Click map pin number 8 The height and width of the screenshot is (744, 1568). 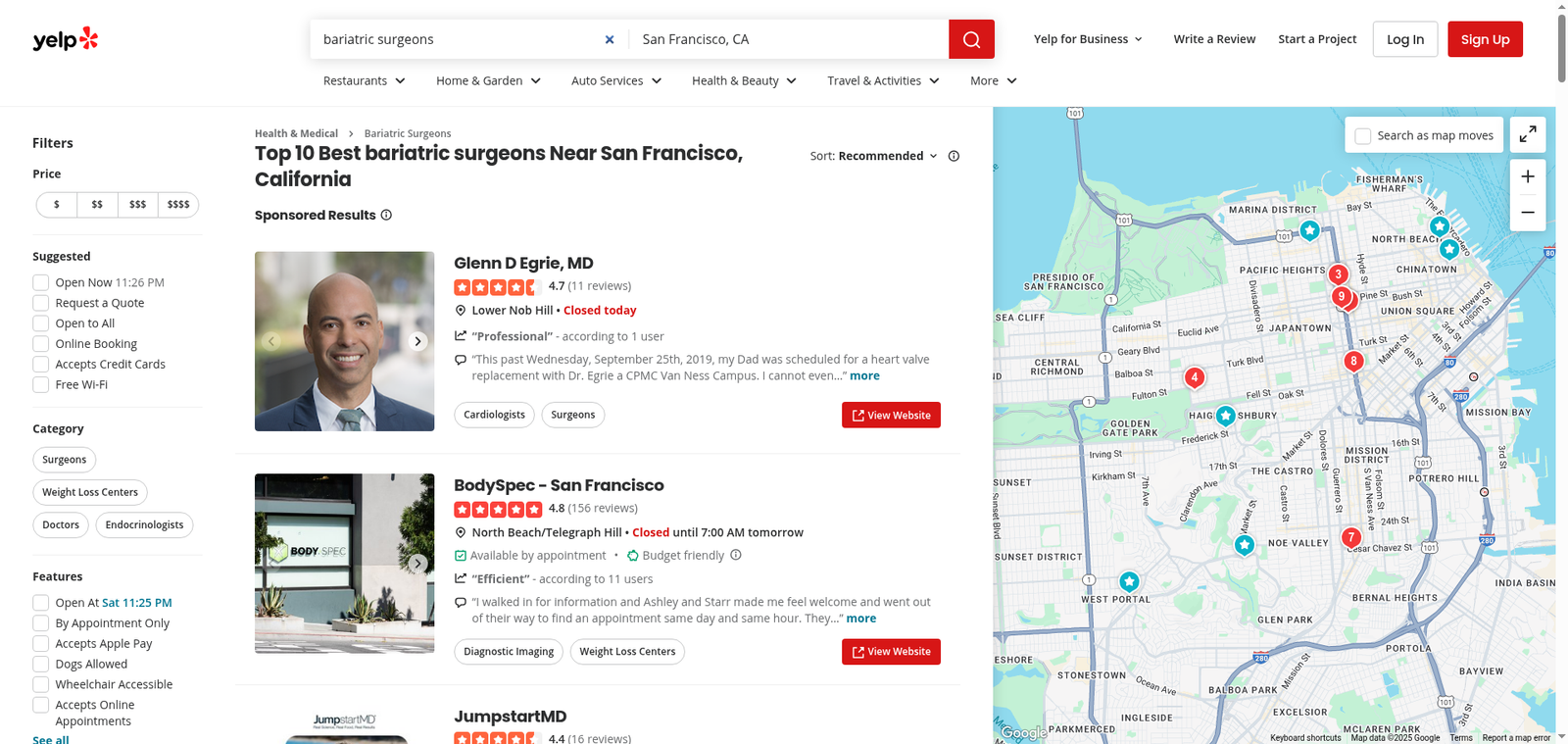coord(1353,361)
